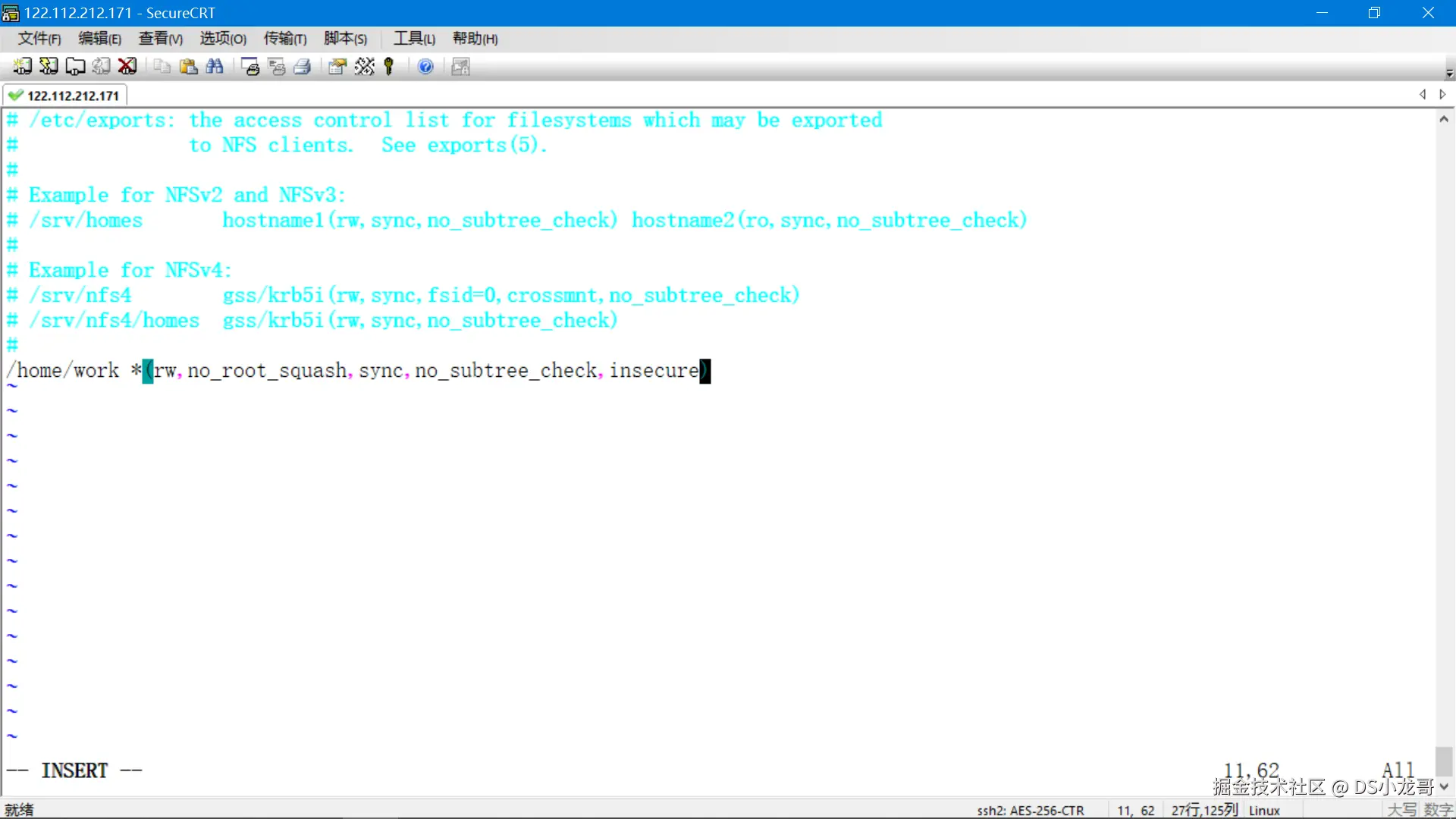Open the 选项(O) menu
Image resolution: width=1456 pixels, height=819 pixels.
click(222, 39)
